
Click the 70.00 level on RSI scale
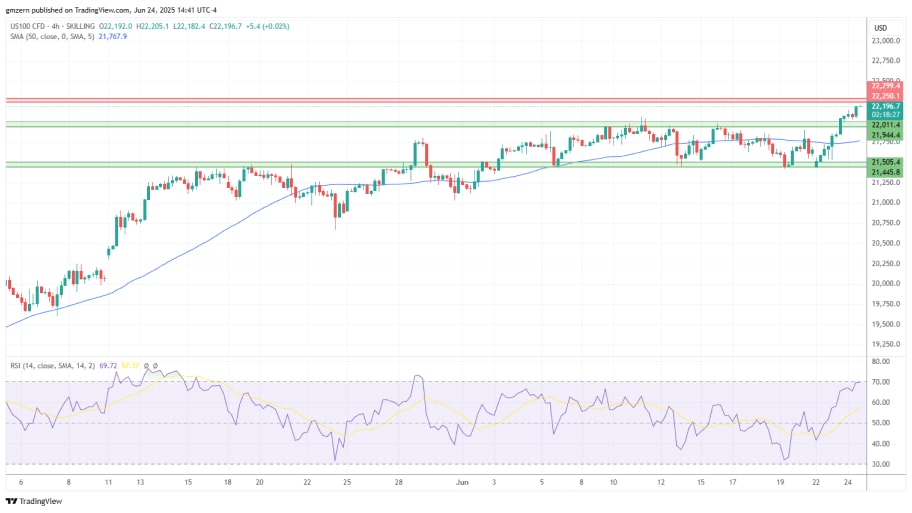[880, 382]
